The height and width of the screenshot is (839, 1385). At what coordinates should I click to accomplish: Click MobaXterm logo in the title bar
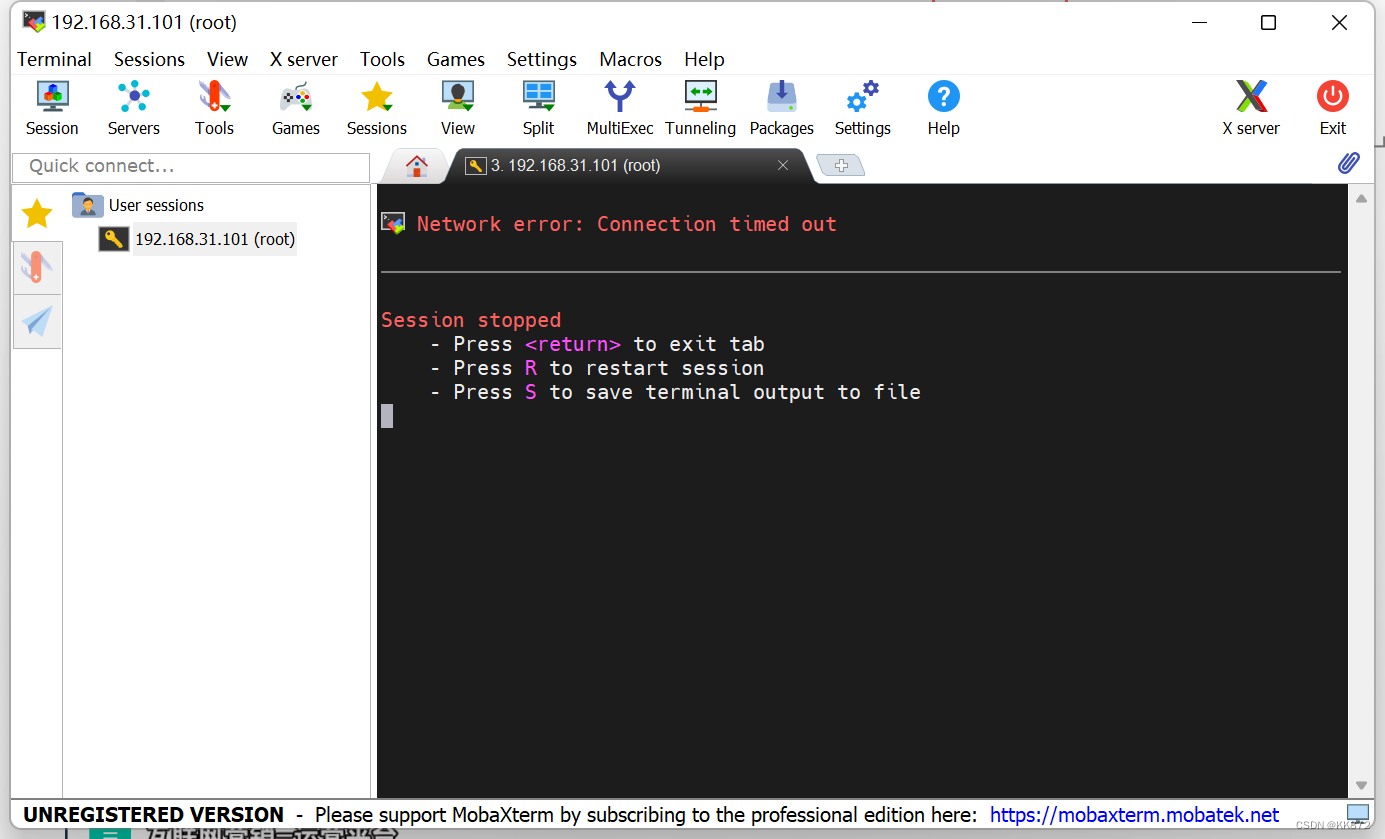click(x=33, y=22)
